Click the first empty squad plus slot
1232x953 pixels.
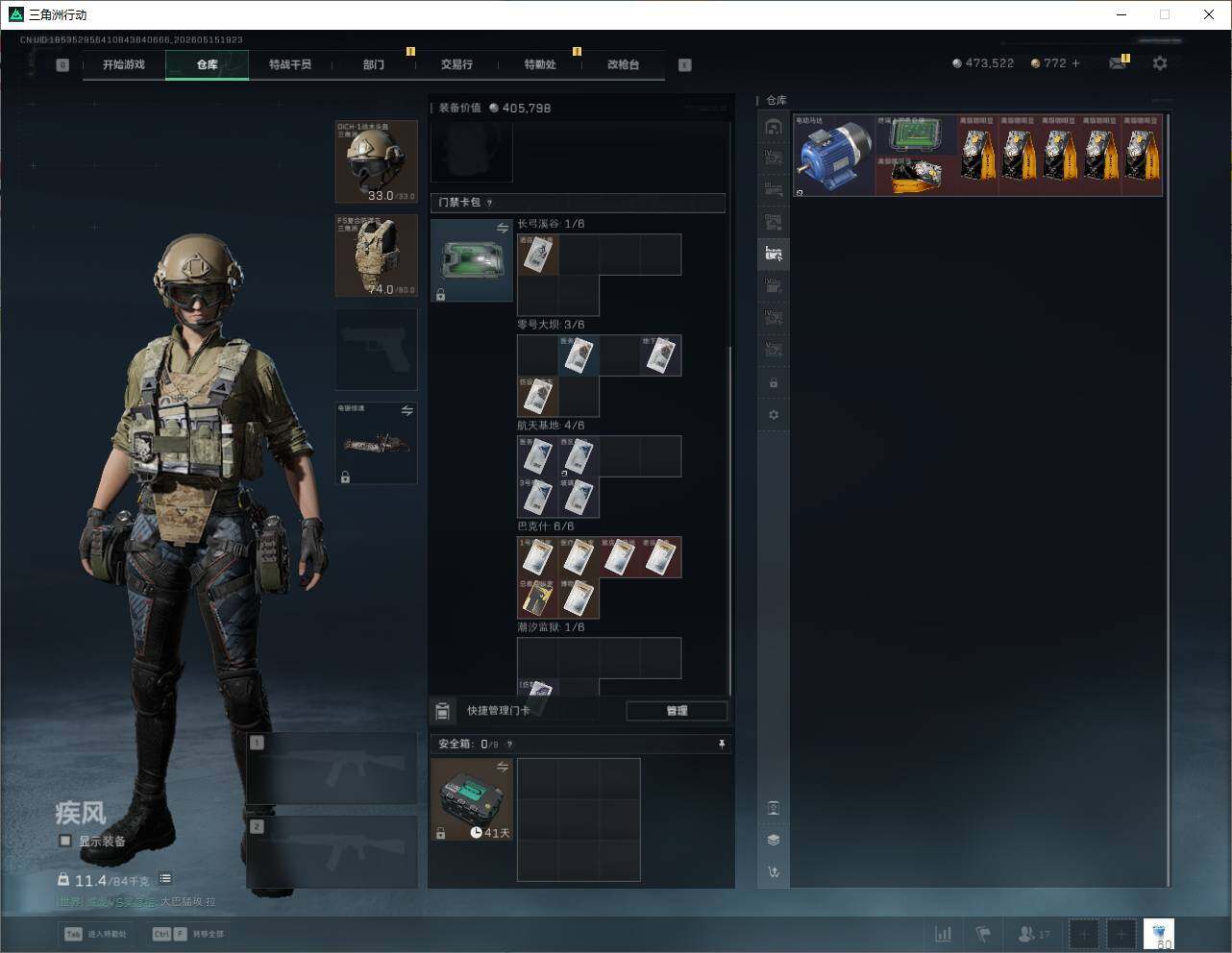point(1084,934)
